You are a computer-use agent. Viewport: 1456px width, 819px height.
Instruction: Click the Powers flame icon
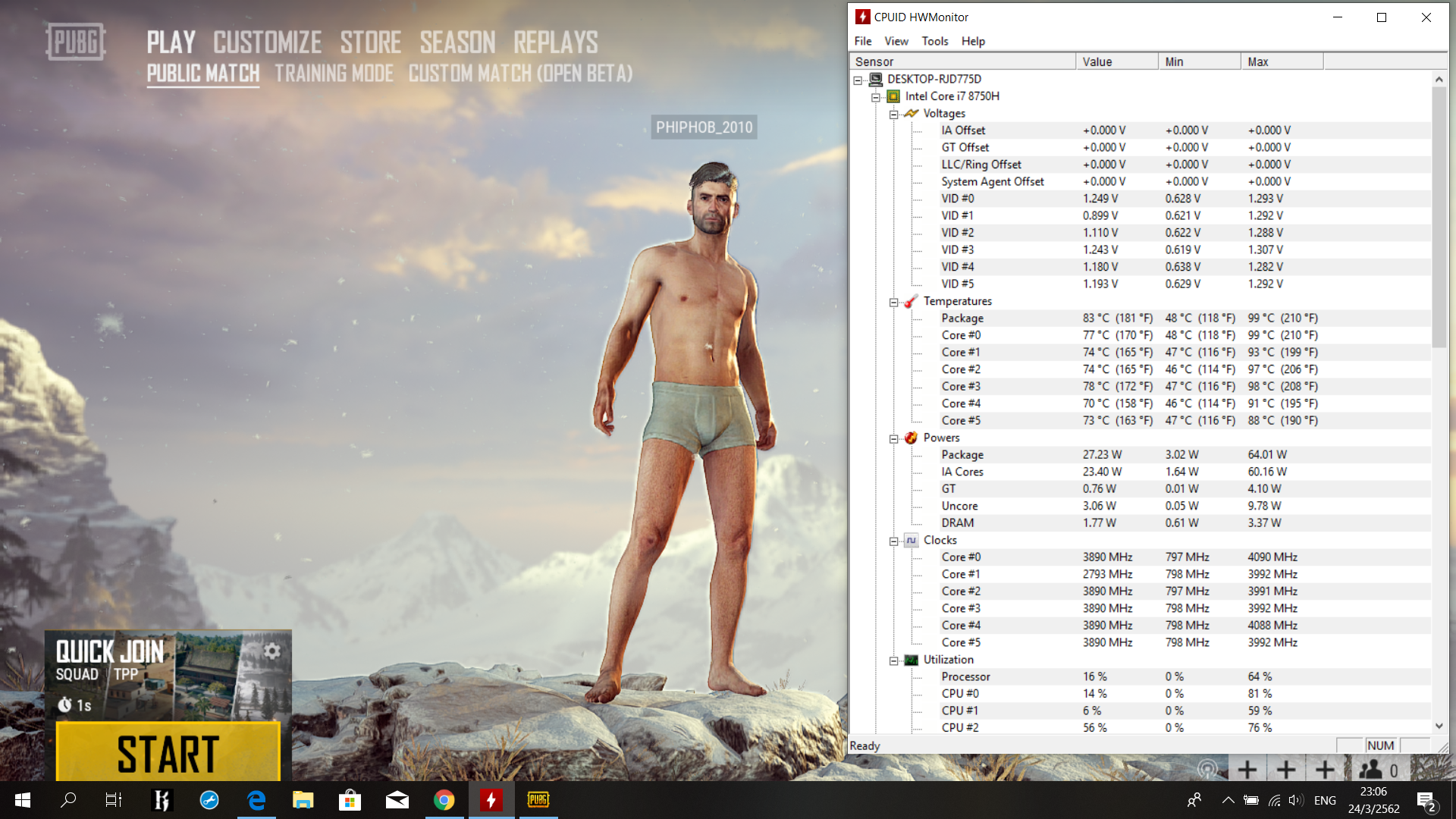click(911, 438)
